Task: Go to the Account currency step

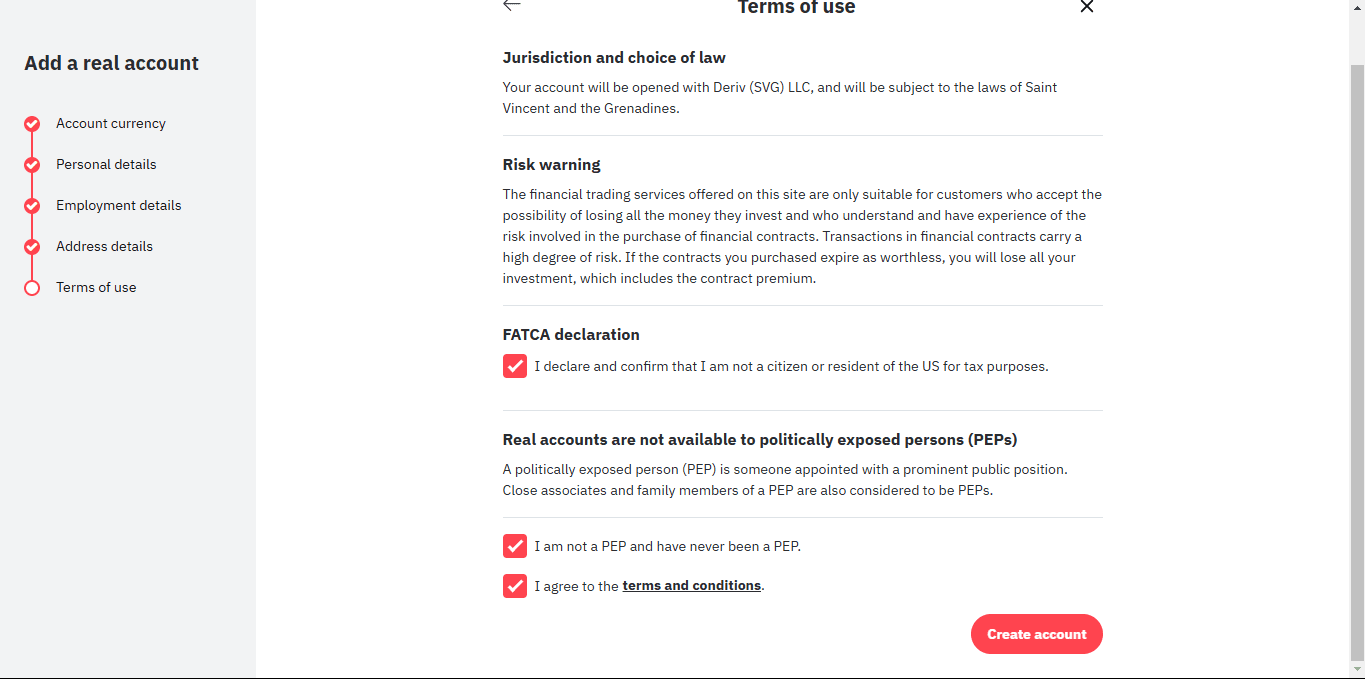Action: 111,124
